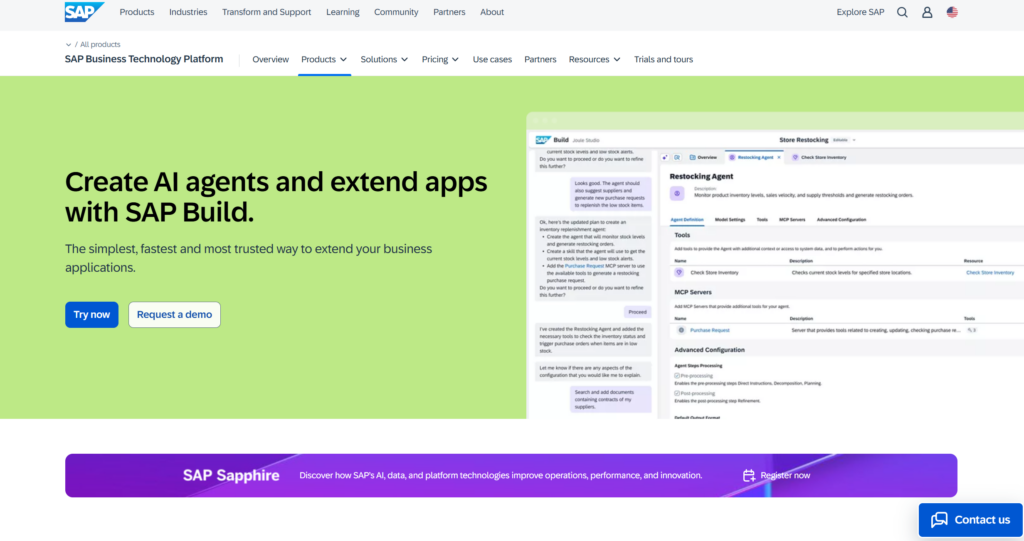
Task: Open the Explore SAP link
Action: (x=860, y=13)
